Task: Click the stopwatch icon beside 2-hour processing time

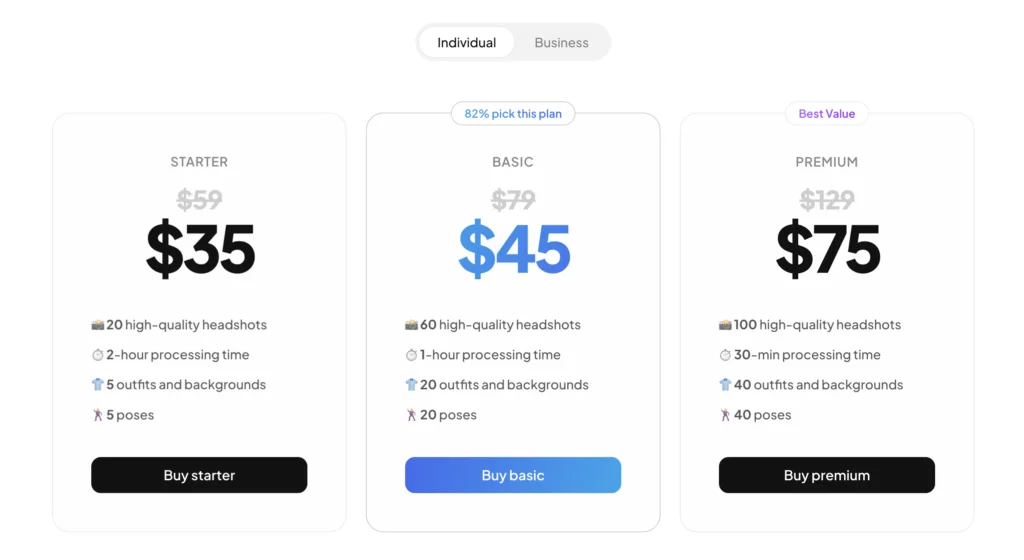Action: click(x=98, y=355)
